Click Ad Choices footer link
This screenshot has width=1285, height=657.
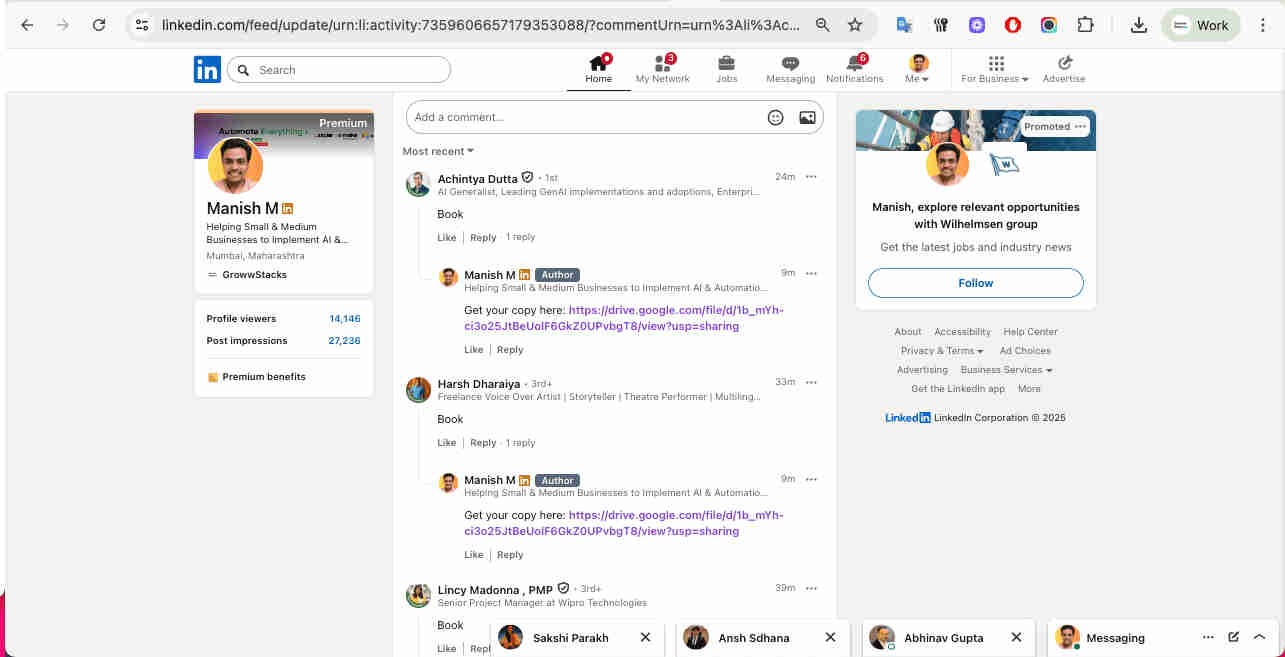pos(1025,351)
